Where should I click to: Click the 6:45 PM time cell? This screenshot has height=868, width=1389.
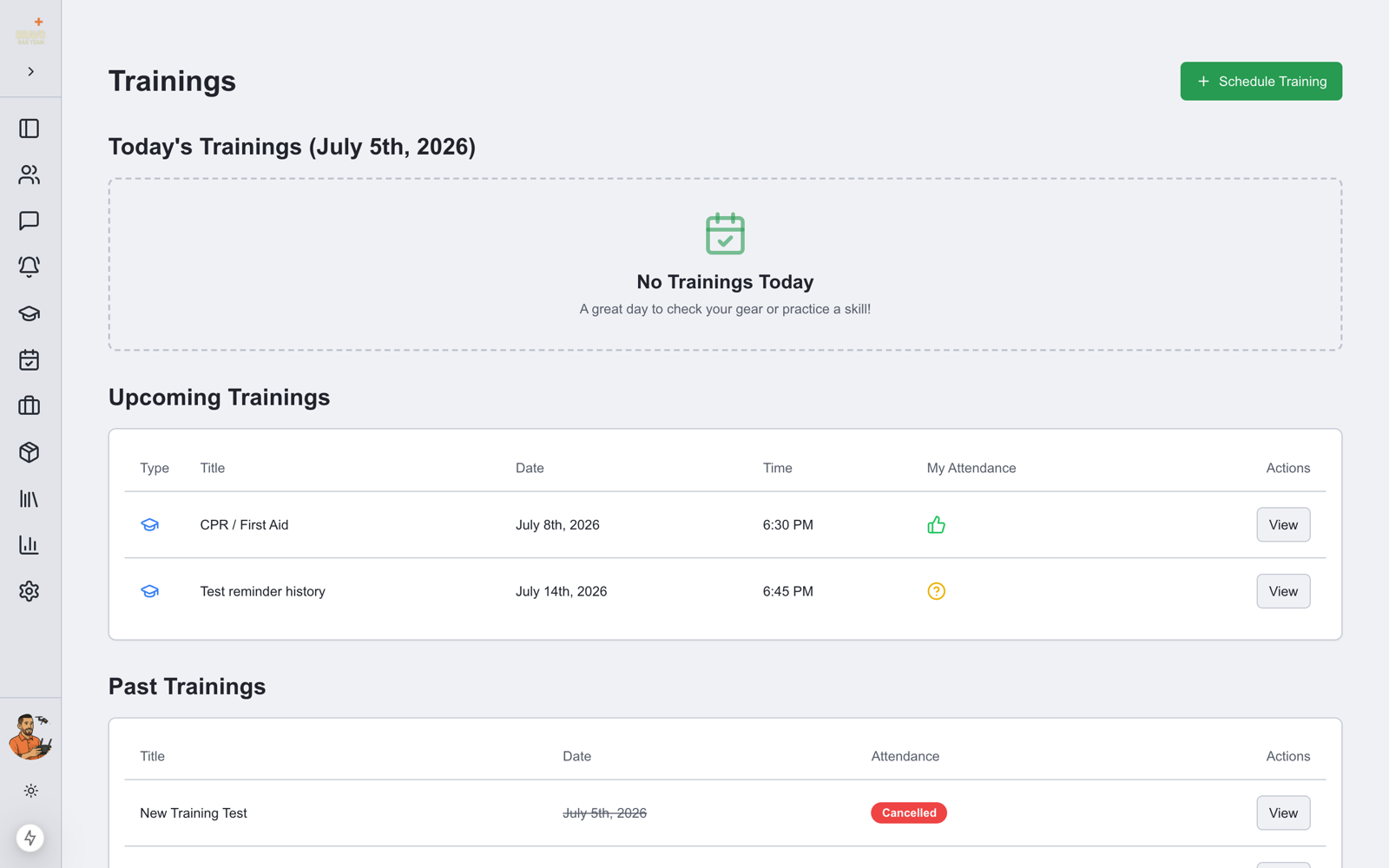[x=787, y=591]
